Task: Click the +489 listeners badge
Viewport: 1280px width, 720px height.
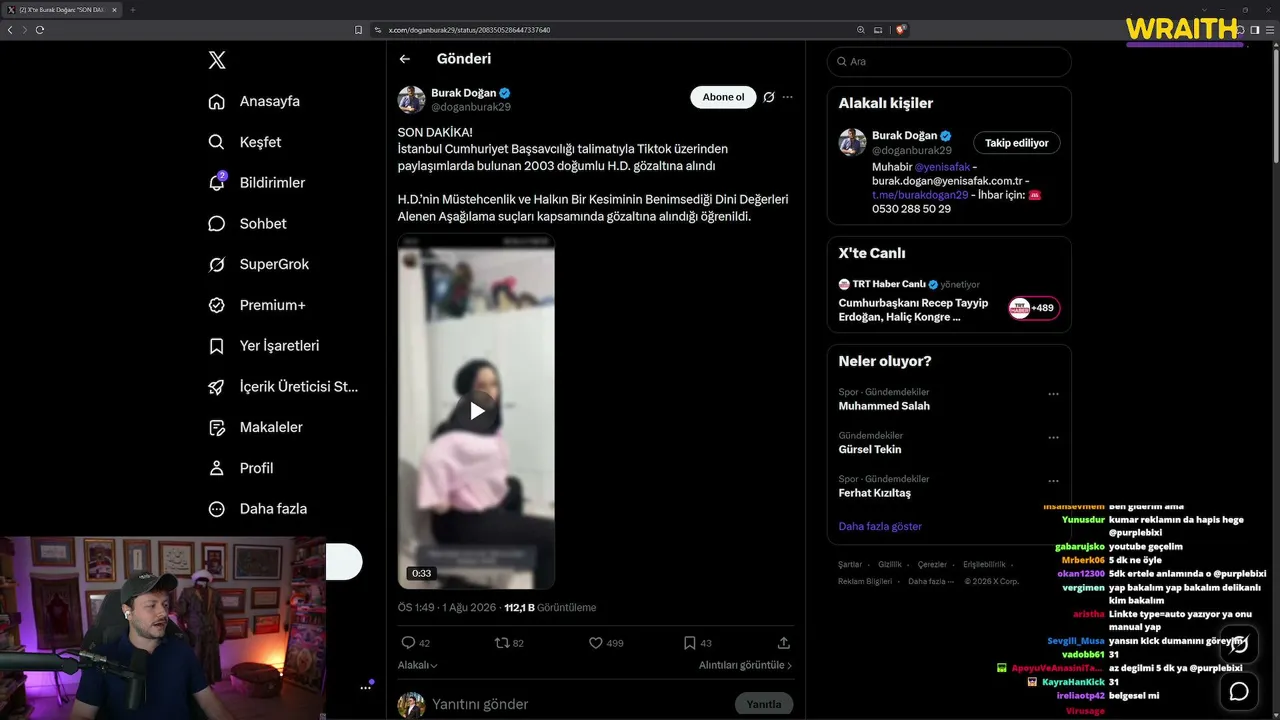Action: tap(1034, 308)
